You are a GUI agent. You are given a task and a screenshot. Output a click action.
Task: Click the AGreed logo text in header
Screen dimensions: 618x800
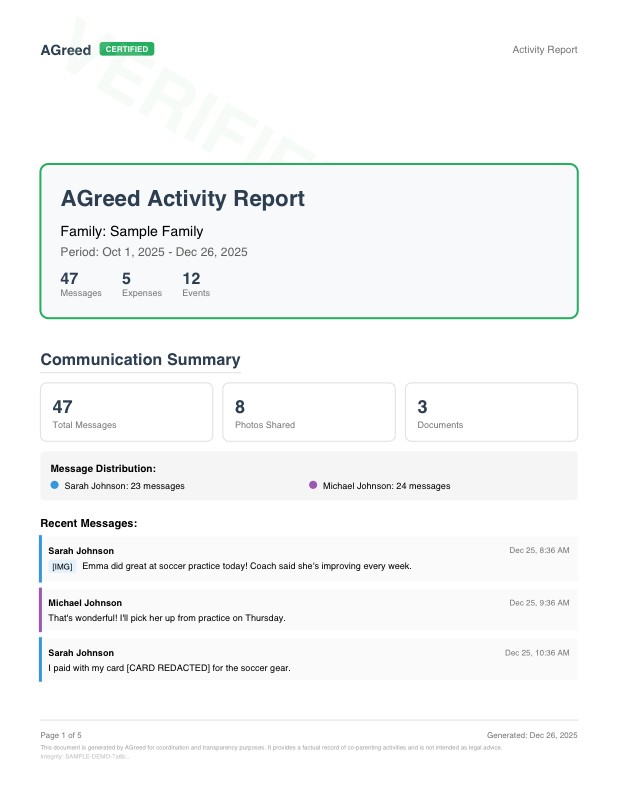coord(66,50)
